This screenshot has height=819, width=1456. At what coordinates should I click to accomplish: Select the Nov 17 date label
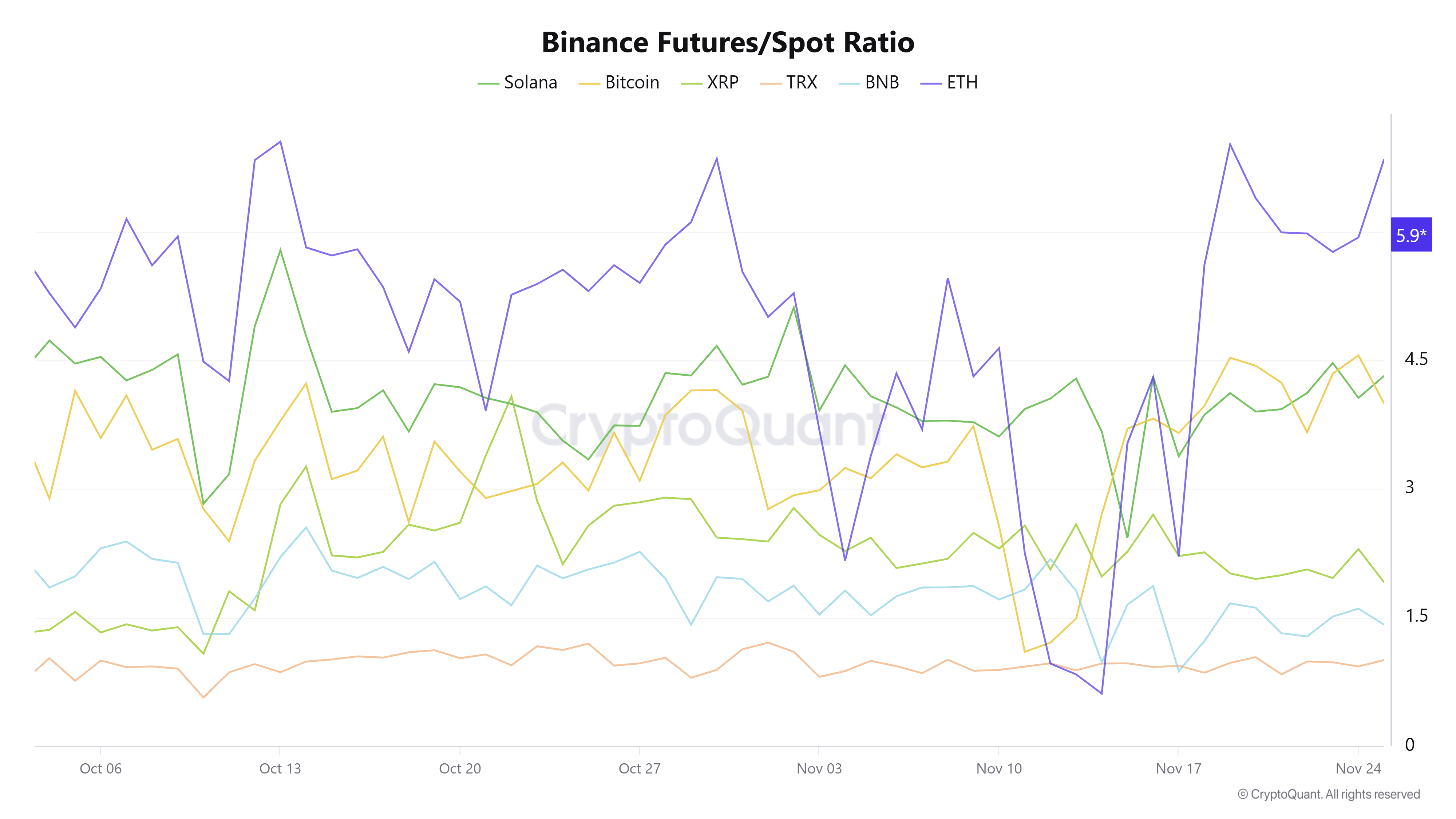tap(1179, 769)
